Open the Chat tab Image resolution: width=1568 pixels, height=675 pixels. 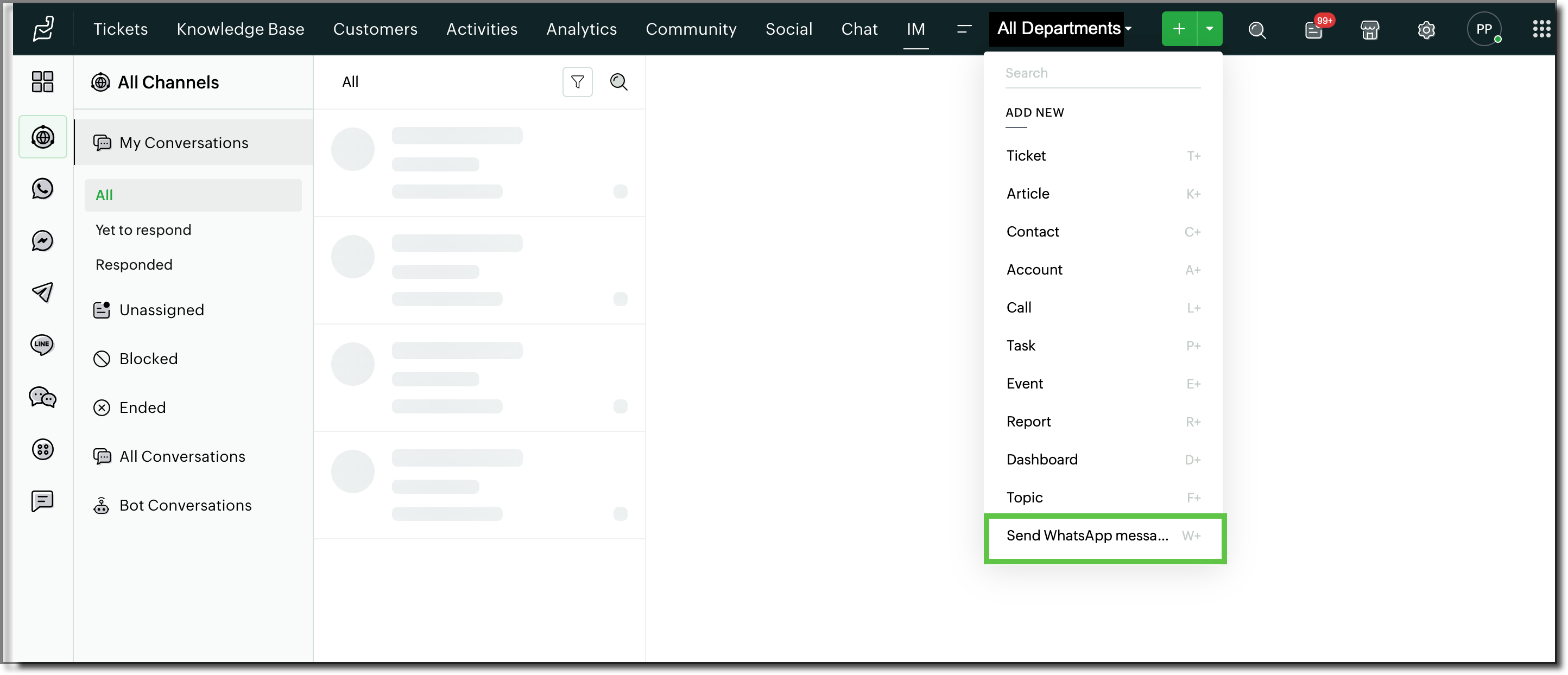[x=859, y=29]
